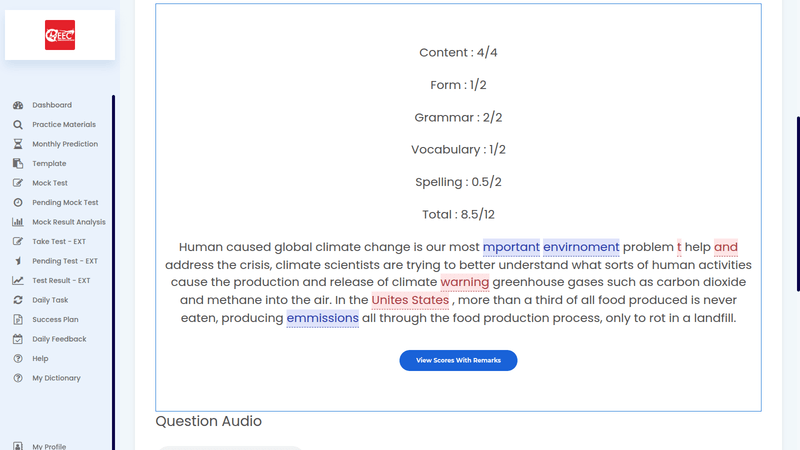Click the Pending Test - EXT icon

[x=18, y=261]
